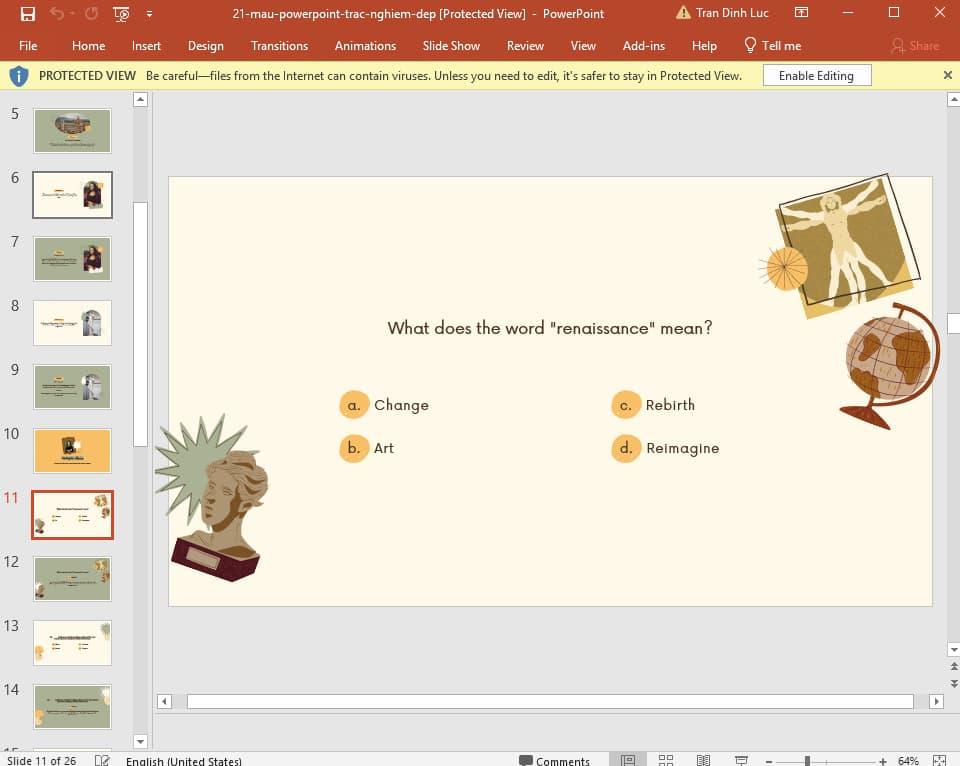The height and width of the screenshot is (766, 960).
Task: Dismiss the Protected View warning bar
Action: [948, 74]
